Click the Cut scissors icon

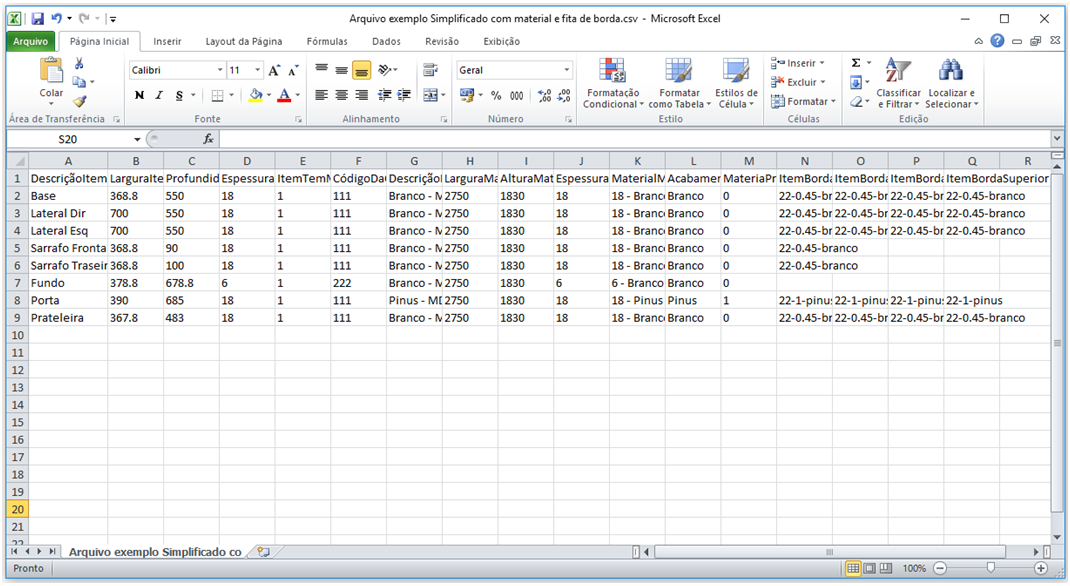[79, 63]
